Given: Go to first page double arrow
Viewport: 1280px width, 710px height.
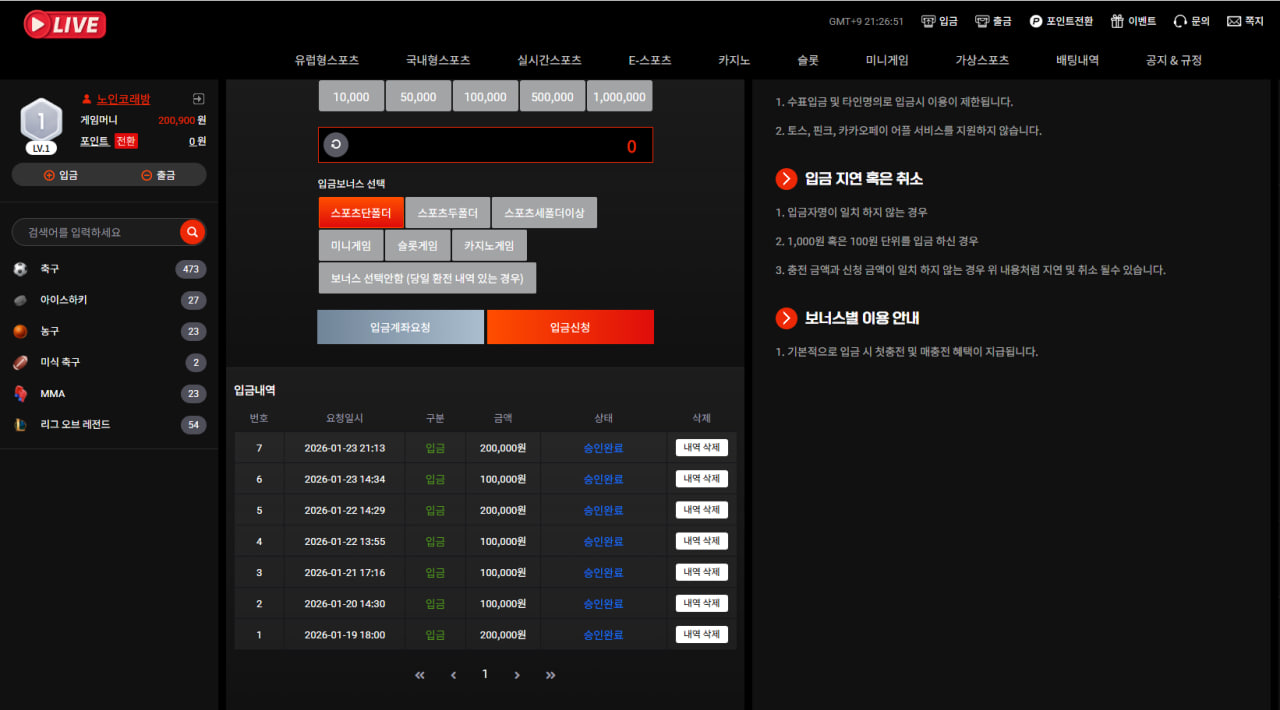Looking at the screenshot, I should [x=420, y=675].
